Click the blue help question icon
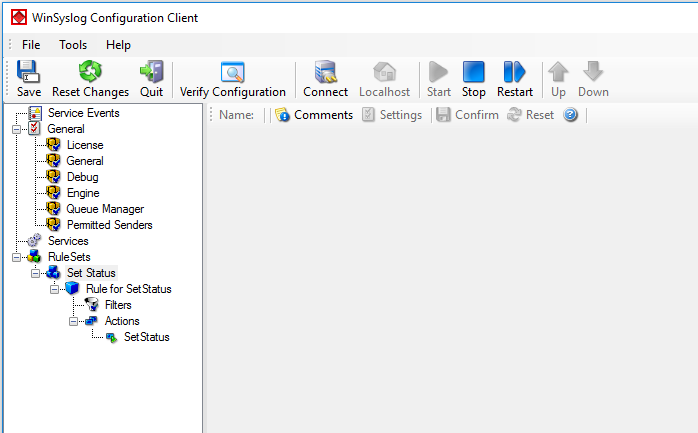The height and width of the screenshot is (433, 698). (x=570, y=115)
